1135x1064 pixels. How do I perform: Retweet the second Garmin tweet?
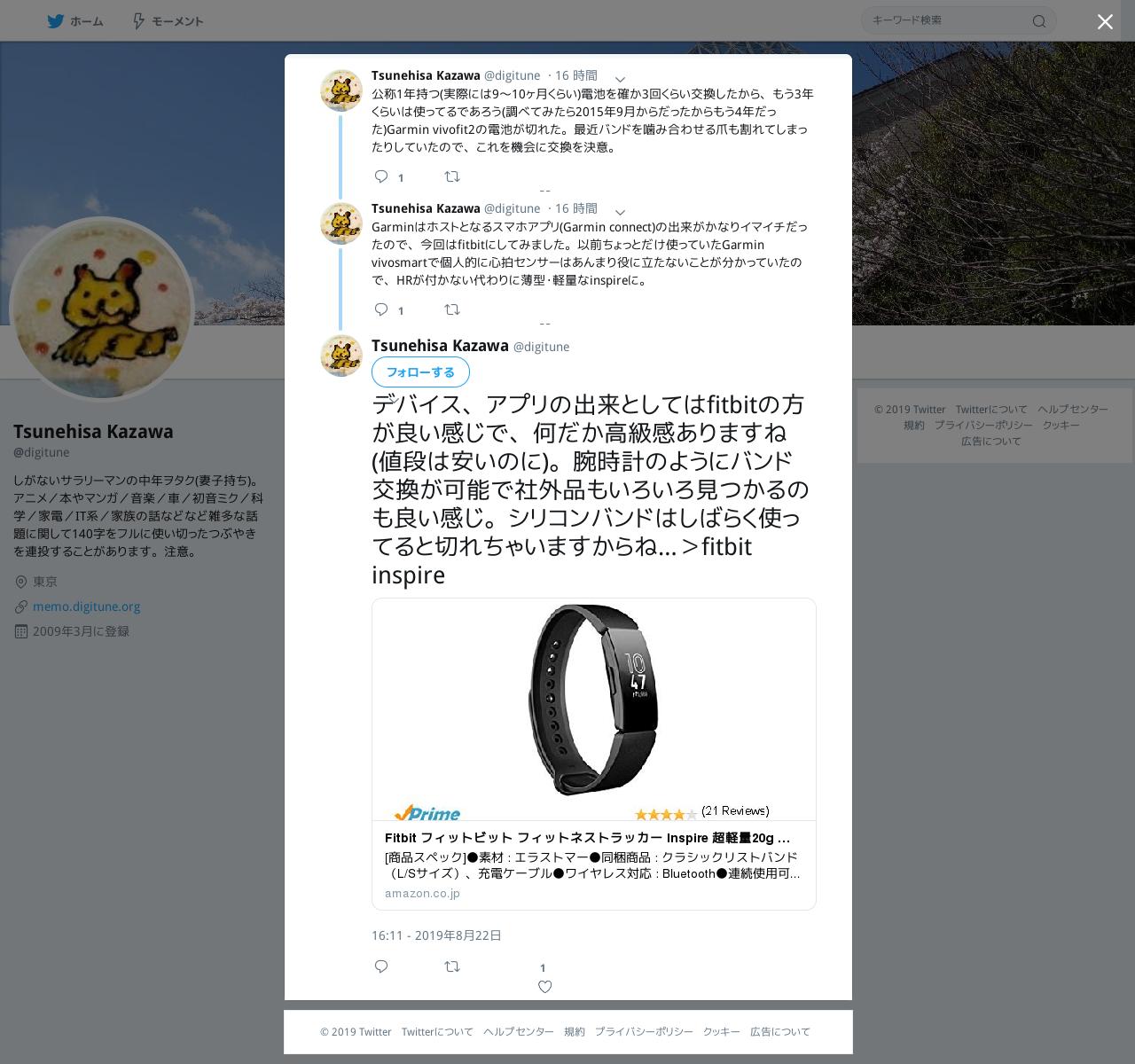tap(452, 309)
